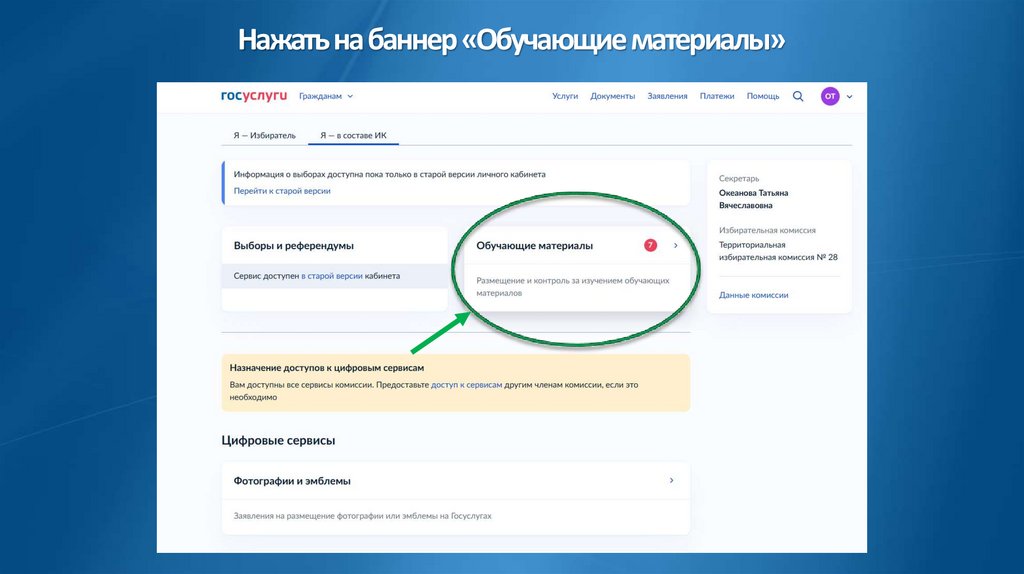
Task: Open the Обучающие материалы banner title
Action: coord(534,246)
